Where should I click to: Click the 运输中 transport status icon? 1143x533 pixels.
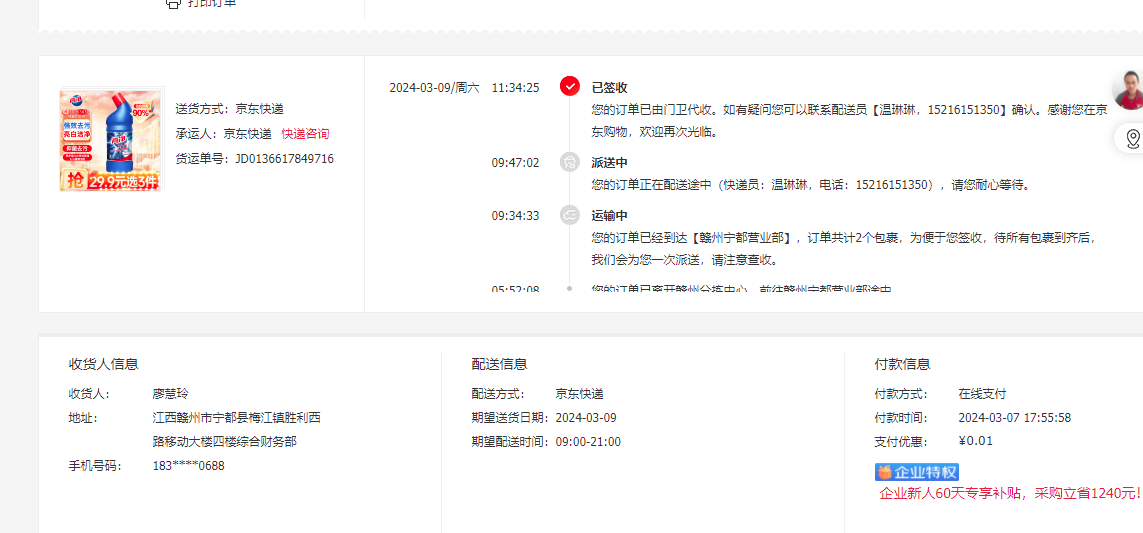tap(569, 214)
